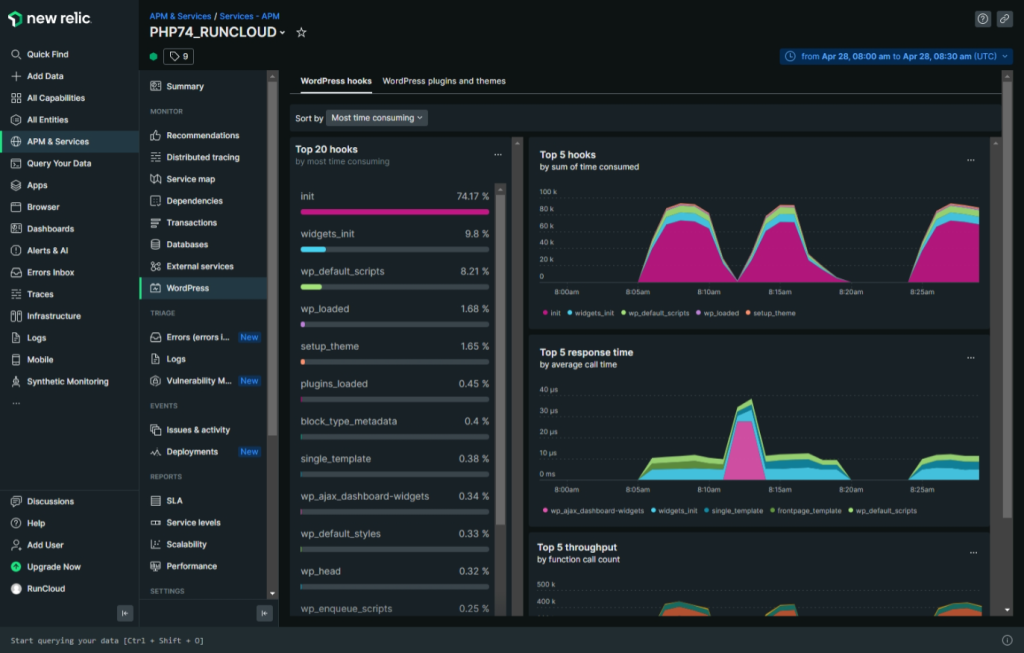The image size is (1024, 653).
Task: Open Alerts & AI icon
Action: 16,250
